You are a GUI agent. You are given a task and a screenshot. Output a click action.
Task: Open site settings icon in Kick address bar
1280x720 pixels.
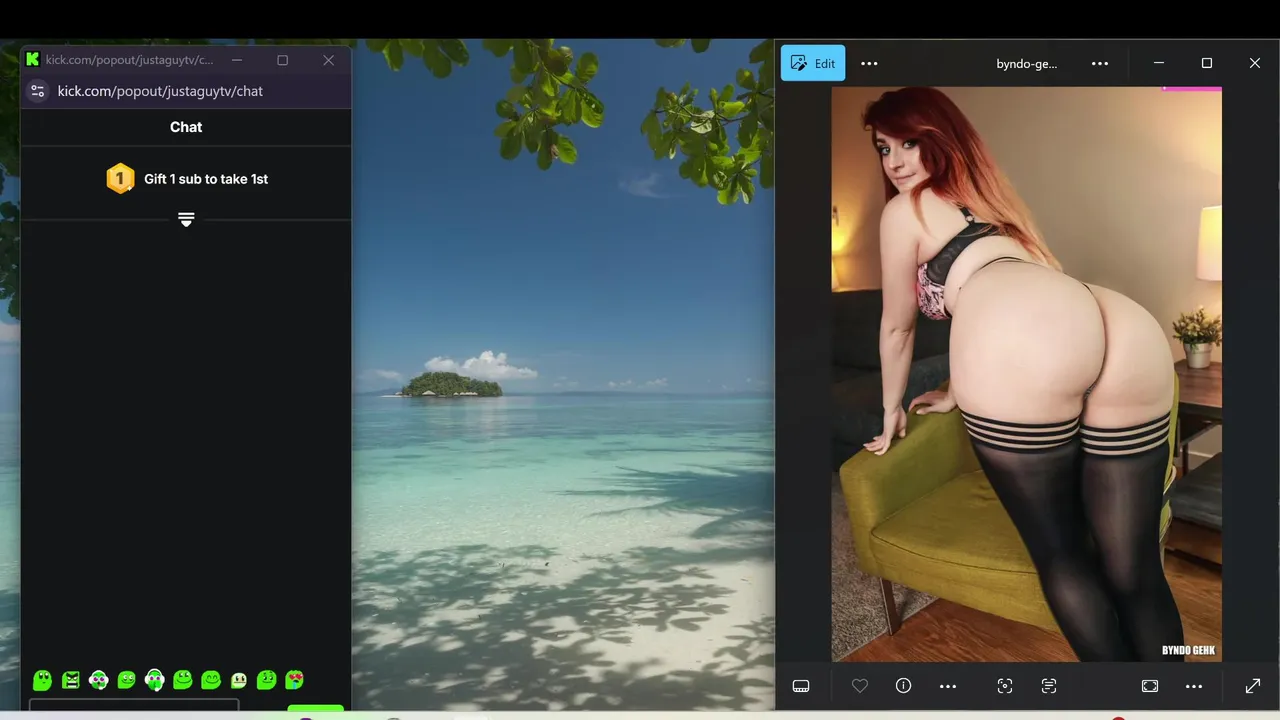tap(37, 91)
